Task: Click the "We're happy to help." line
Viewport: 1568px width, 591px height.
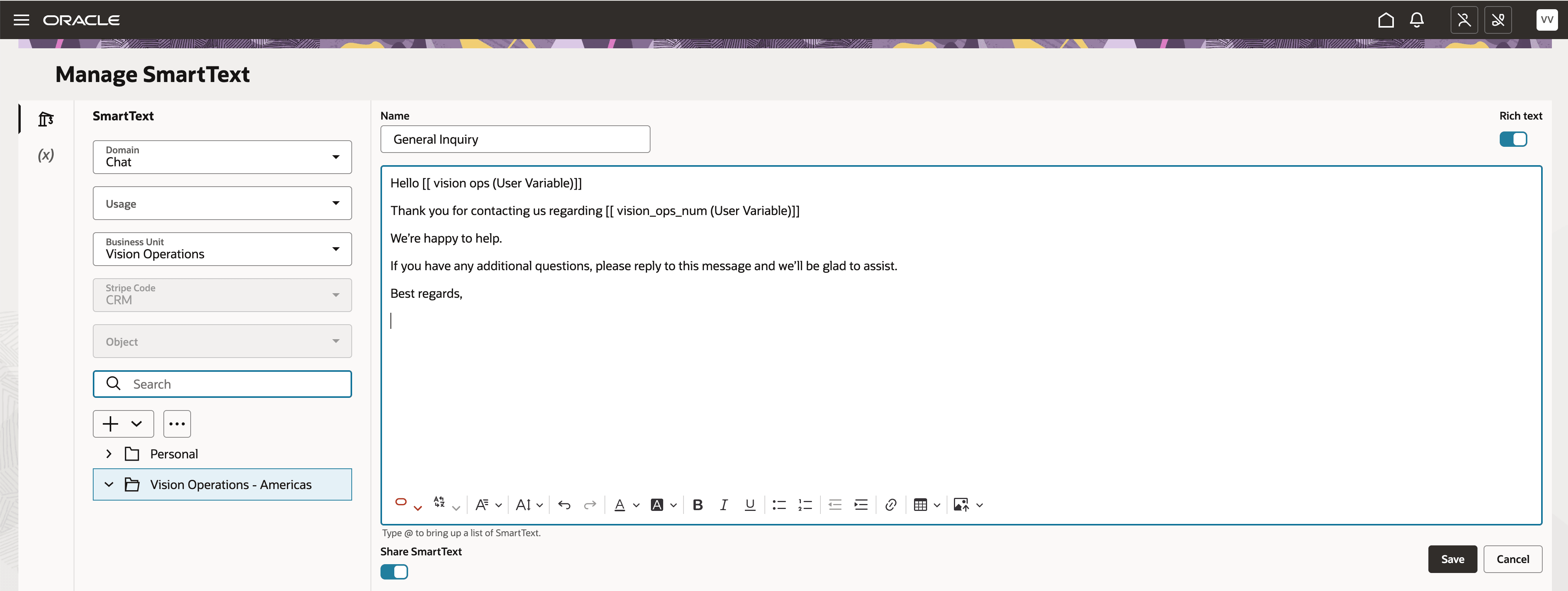Action: [x=446, y=238]
